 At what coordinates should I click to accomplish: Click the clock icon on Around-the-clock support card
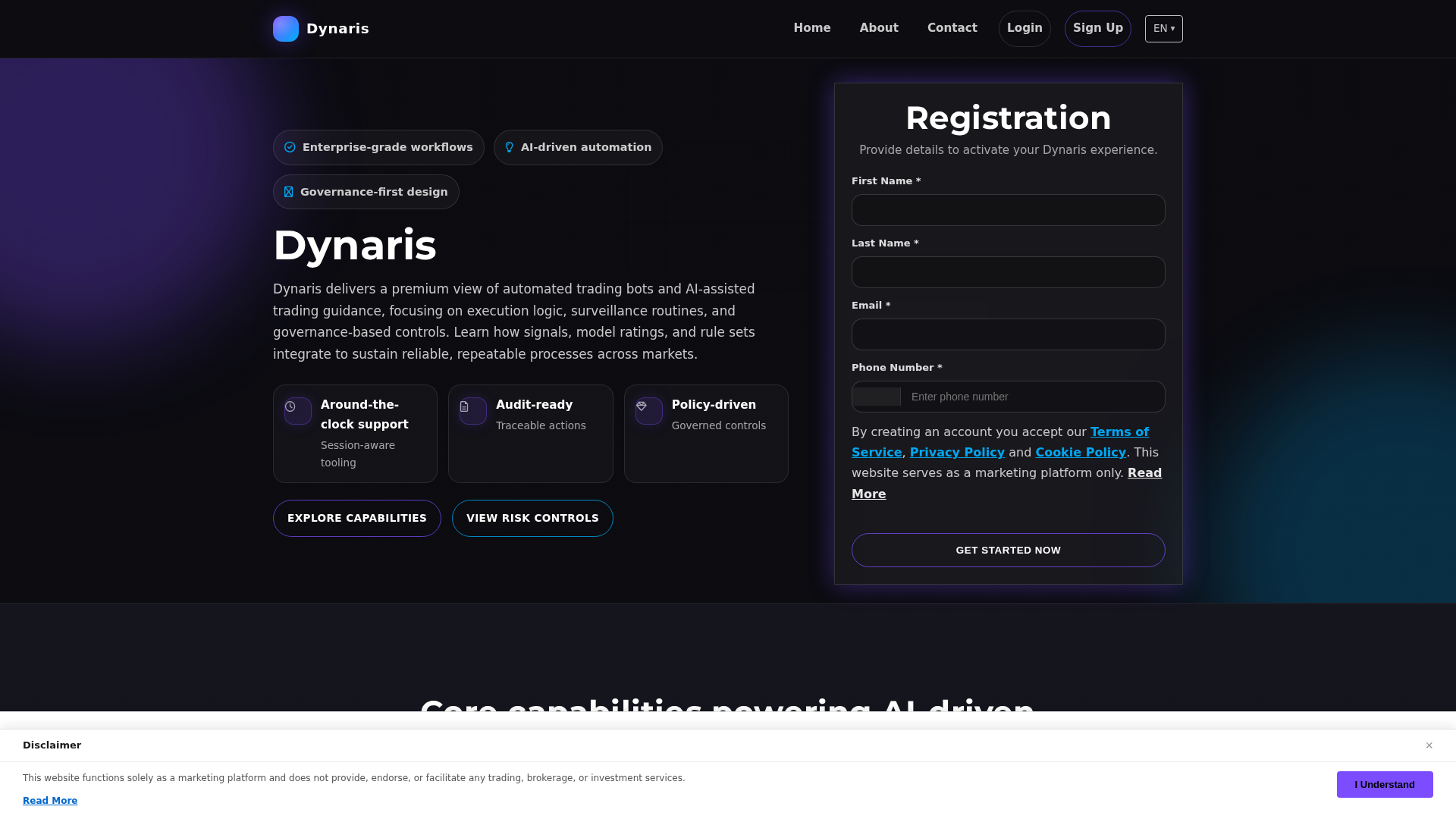coord(290,406)
